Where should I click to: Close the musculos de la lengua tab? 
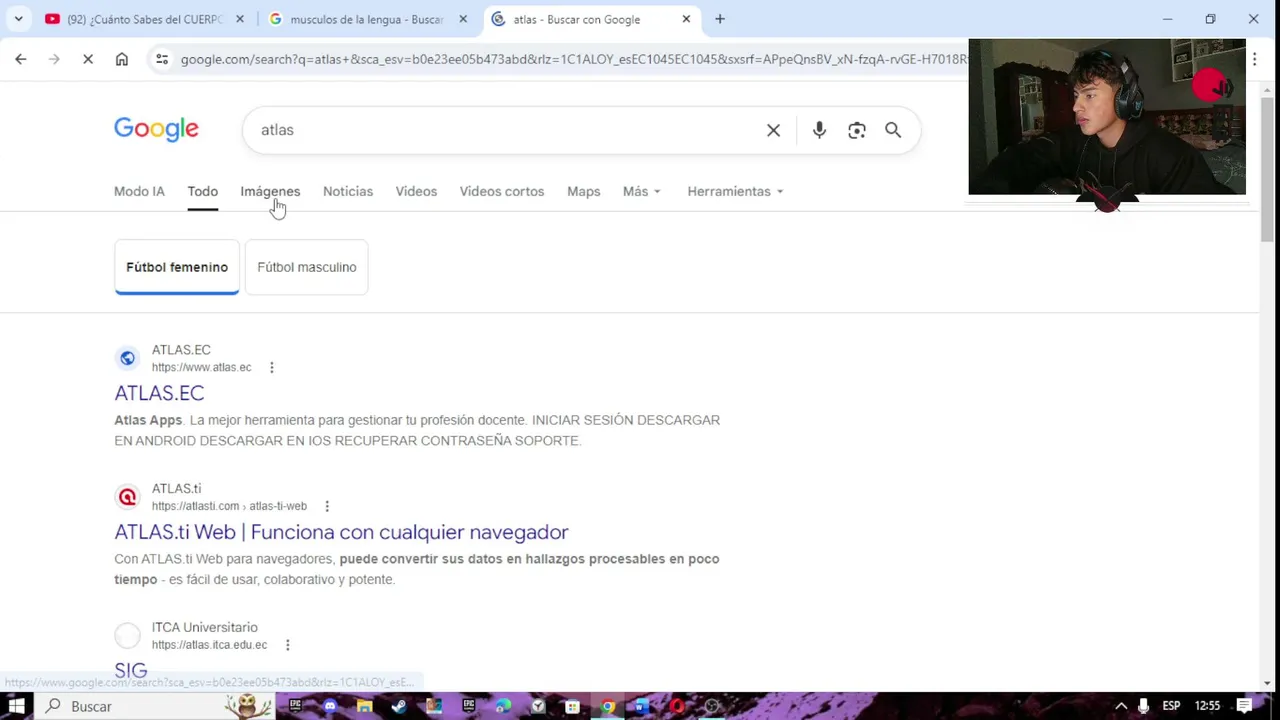click(x=463, y=19)
